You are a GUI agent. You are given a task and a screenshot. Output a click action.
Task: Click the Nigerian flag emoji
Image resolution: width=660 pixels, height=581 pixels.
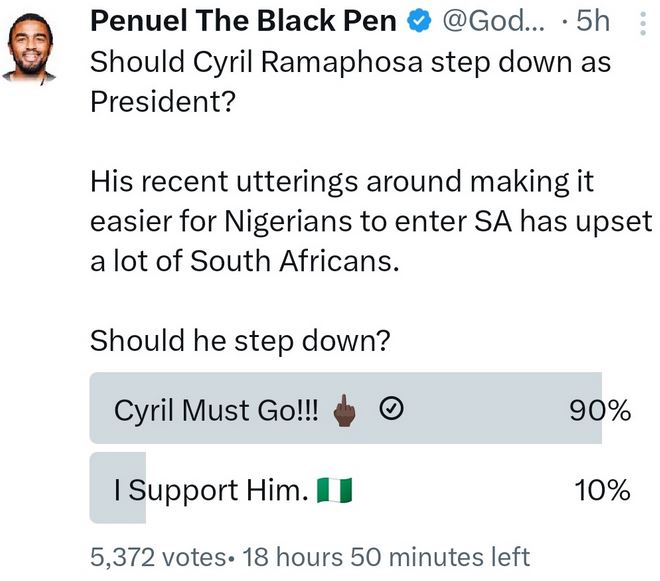click(x=335, y=490)
